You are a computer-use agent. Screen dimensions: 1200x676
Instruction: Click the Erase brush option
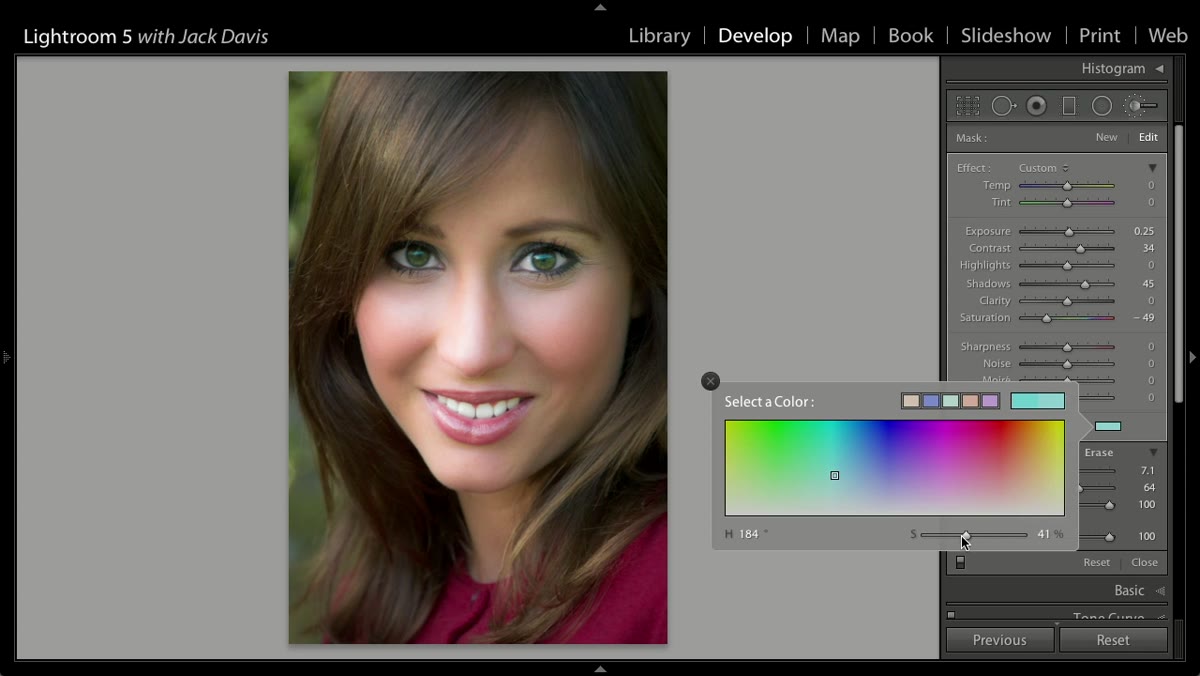[1098, 453]
